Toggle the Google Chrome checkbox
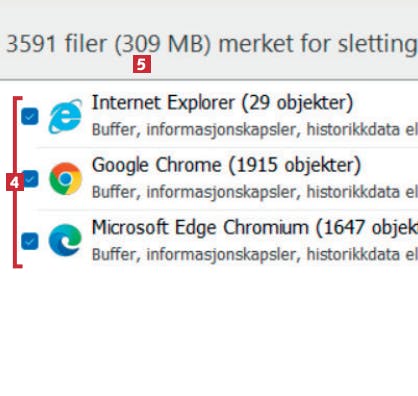Image resolution: width=418 pixels, height=396 pixels. tap(31, 179)
